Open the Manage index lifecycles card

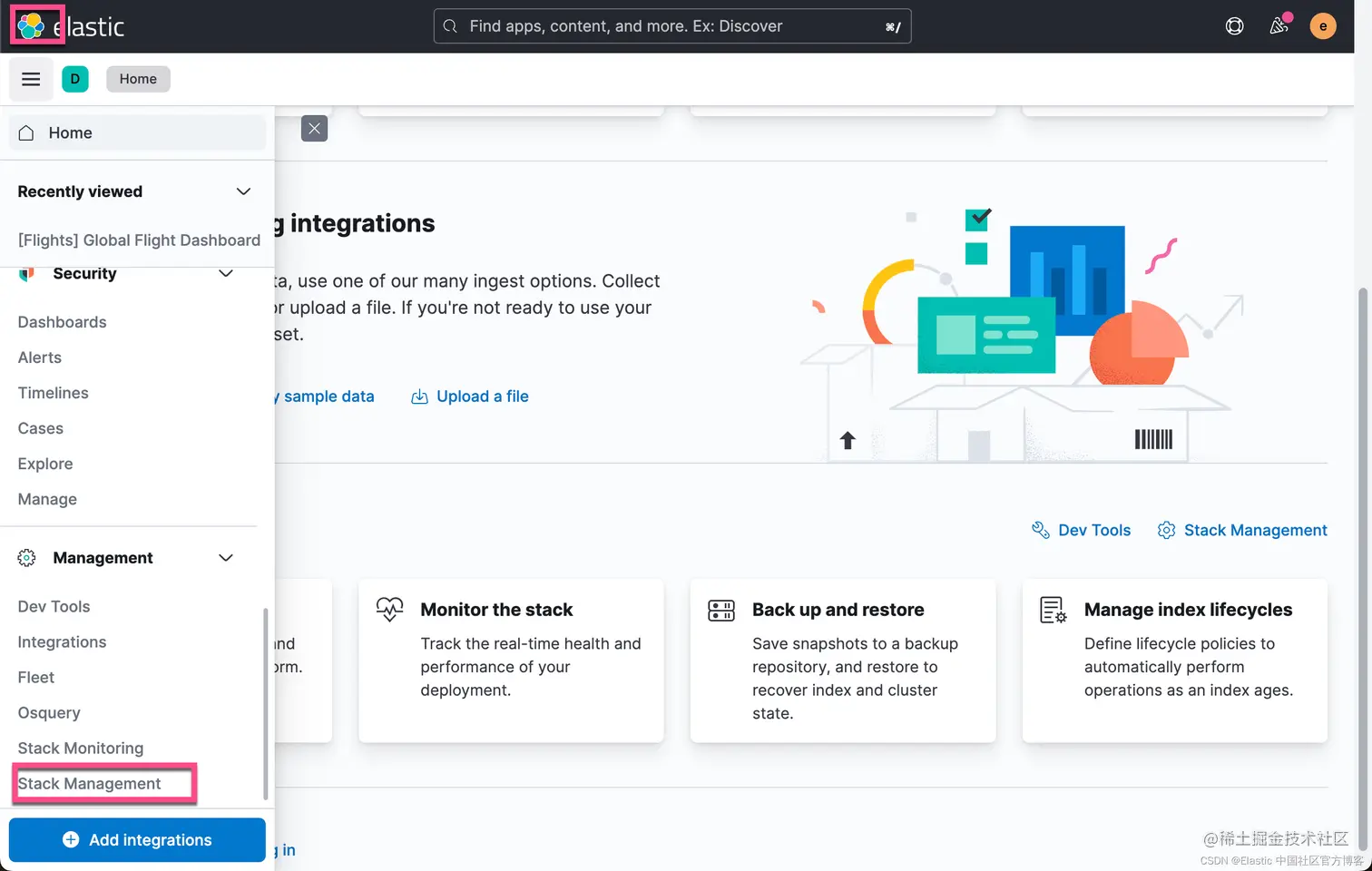[x=1175, y=661]
